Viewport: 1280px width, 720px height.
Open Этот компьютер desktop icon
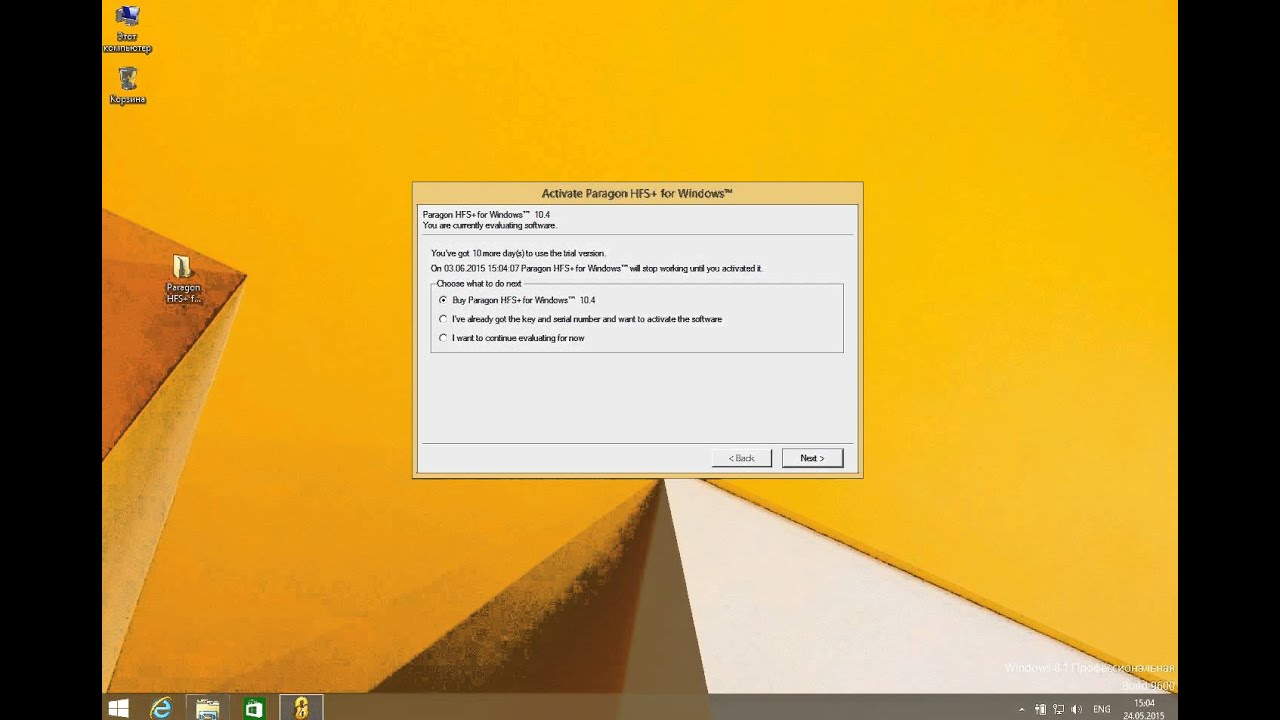coord(127,30)
